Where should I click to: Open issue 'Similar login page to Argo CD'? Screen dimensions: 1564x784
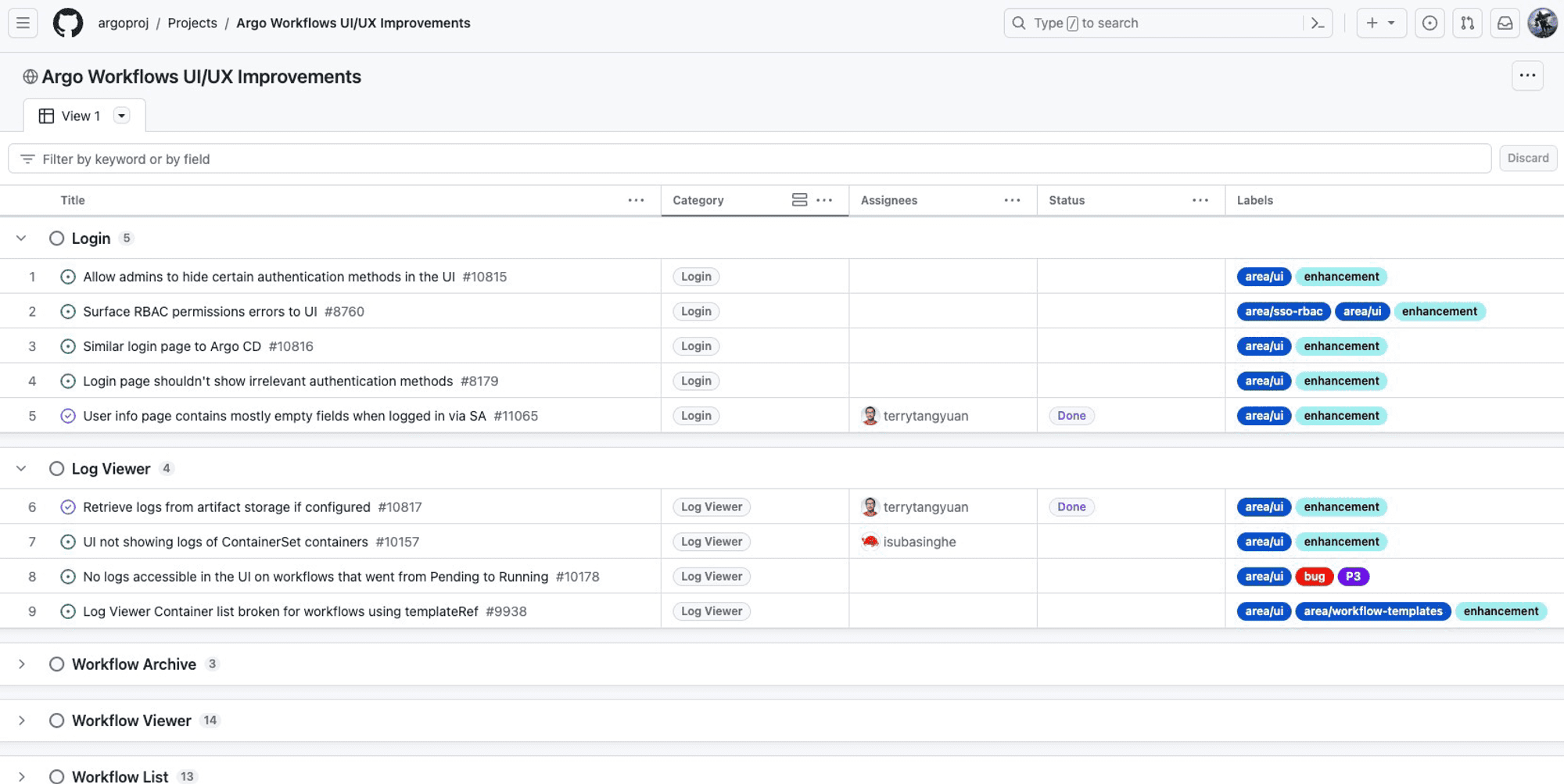tap(172, 346)
